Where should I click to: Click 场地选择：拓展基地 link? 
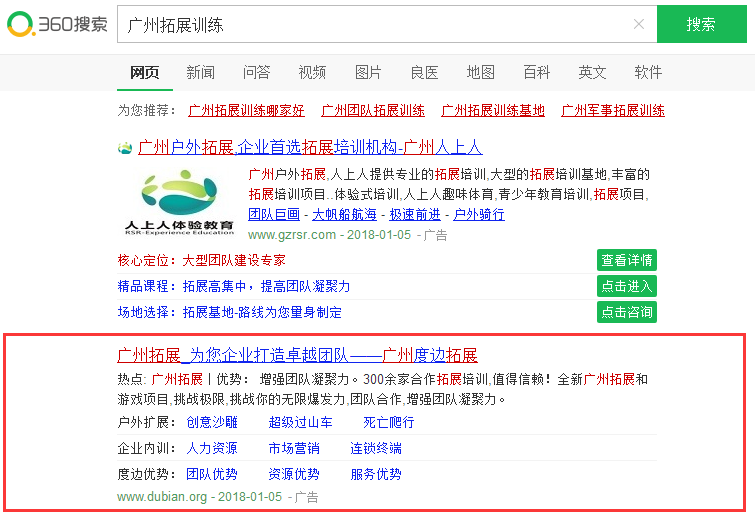click(230, 312)
